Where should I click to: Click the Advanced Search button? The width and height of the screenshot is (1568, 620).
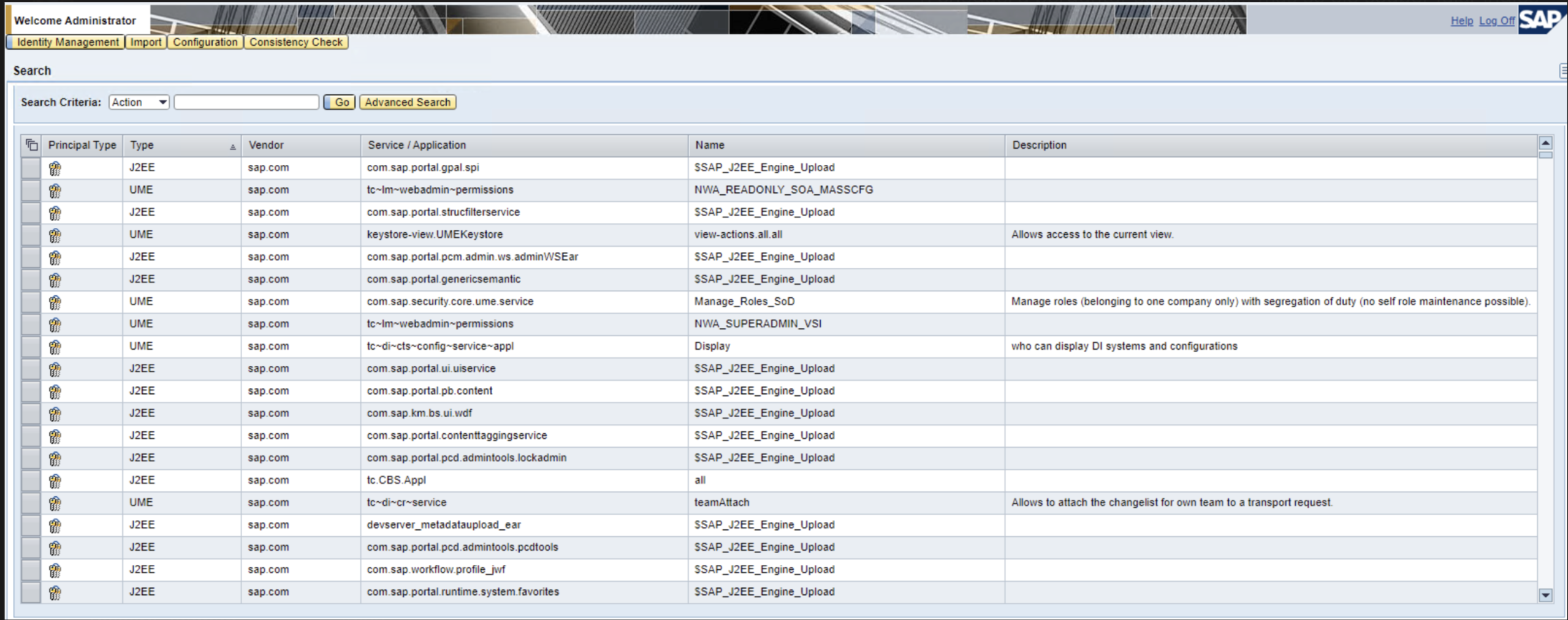pyautogui.click(x=408, y=102)
